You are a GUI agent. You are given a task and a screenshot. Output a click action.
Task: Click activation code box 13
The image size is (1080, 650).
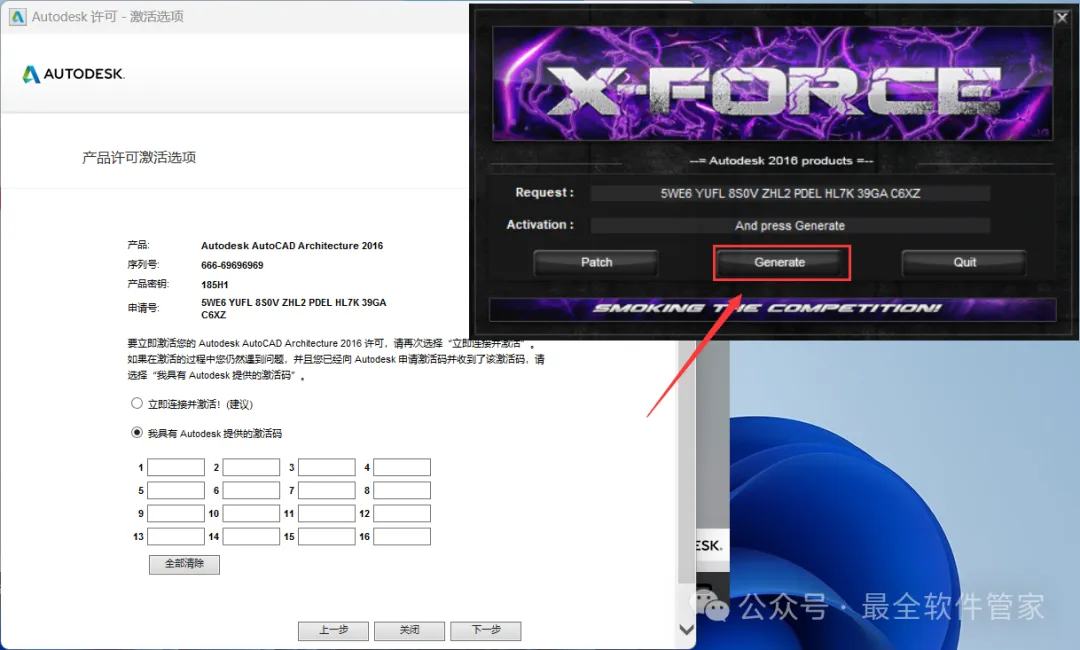[176, 536]
